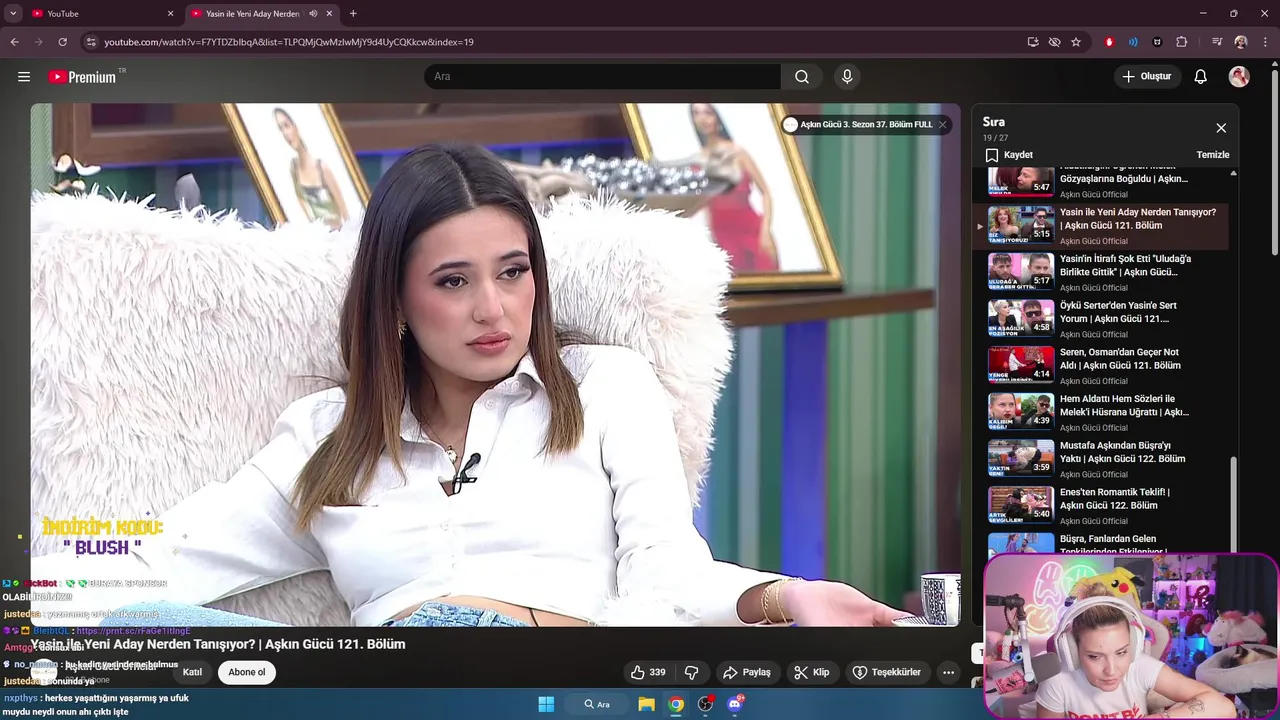Switch to the first YouTube browser tab

100,14
